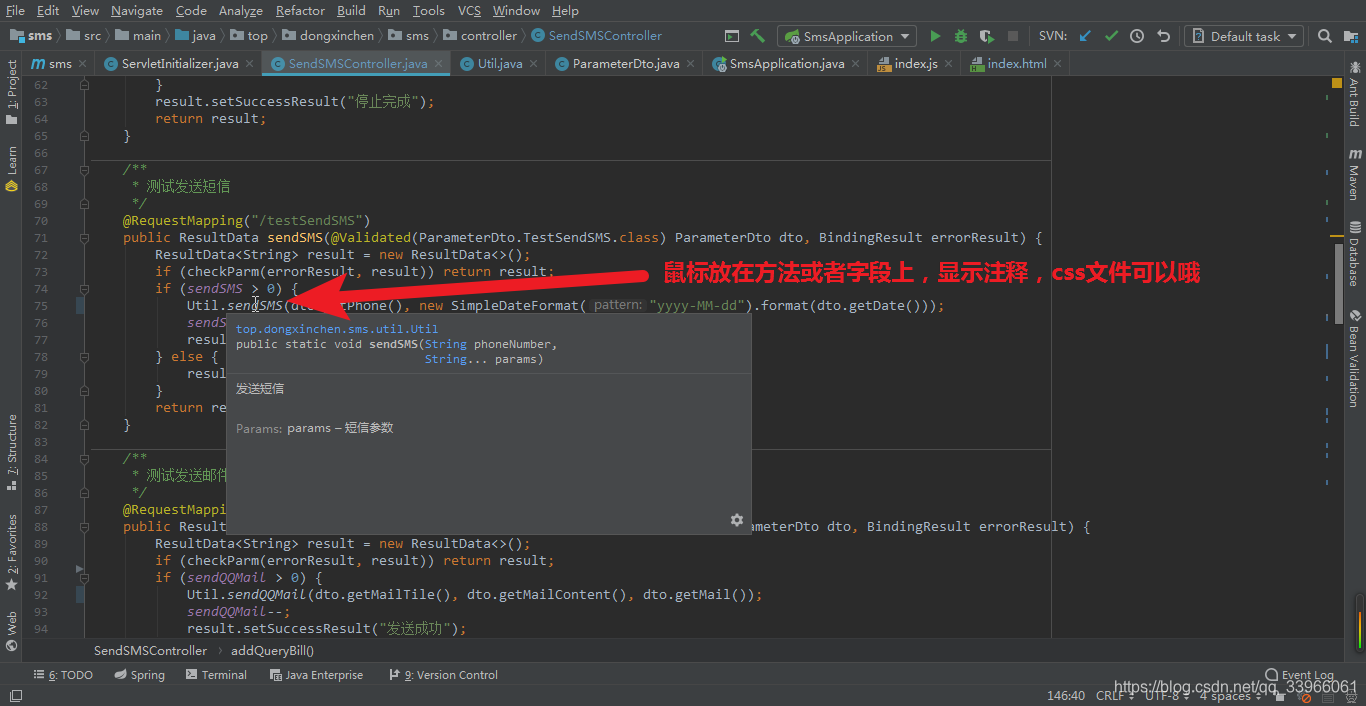
Task: Open the Java Enterprise tool window
Action: point(316,675)
